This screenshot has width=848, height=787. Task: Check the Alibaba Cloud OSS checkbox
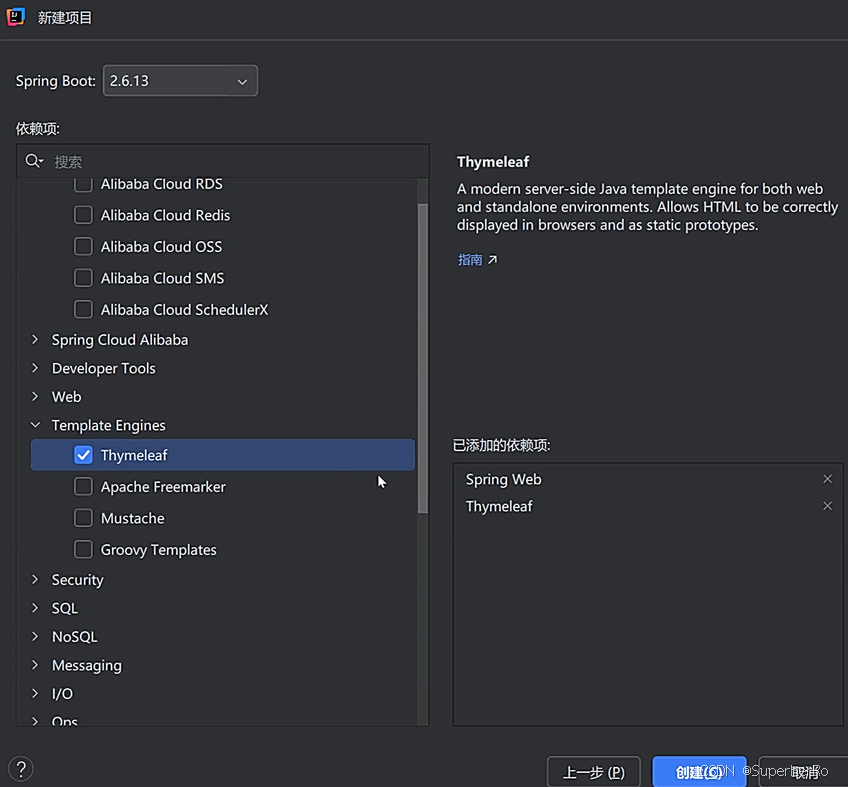click(x=83, y=246)
